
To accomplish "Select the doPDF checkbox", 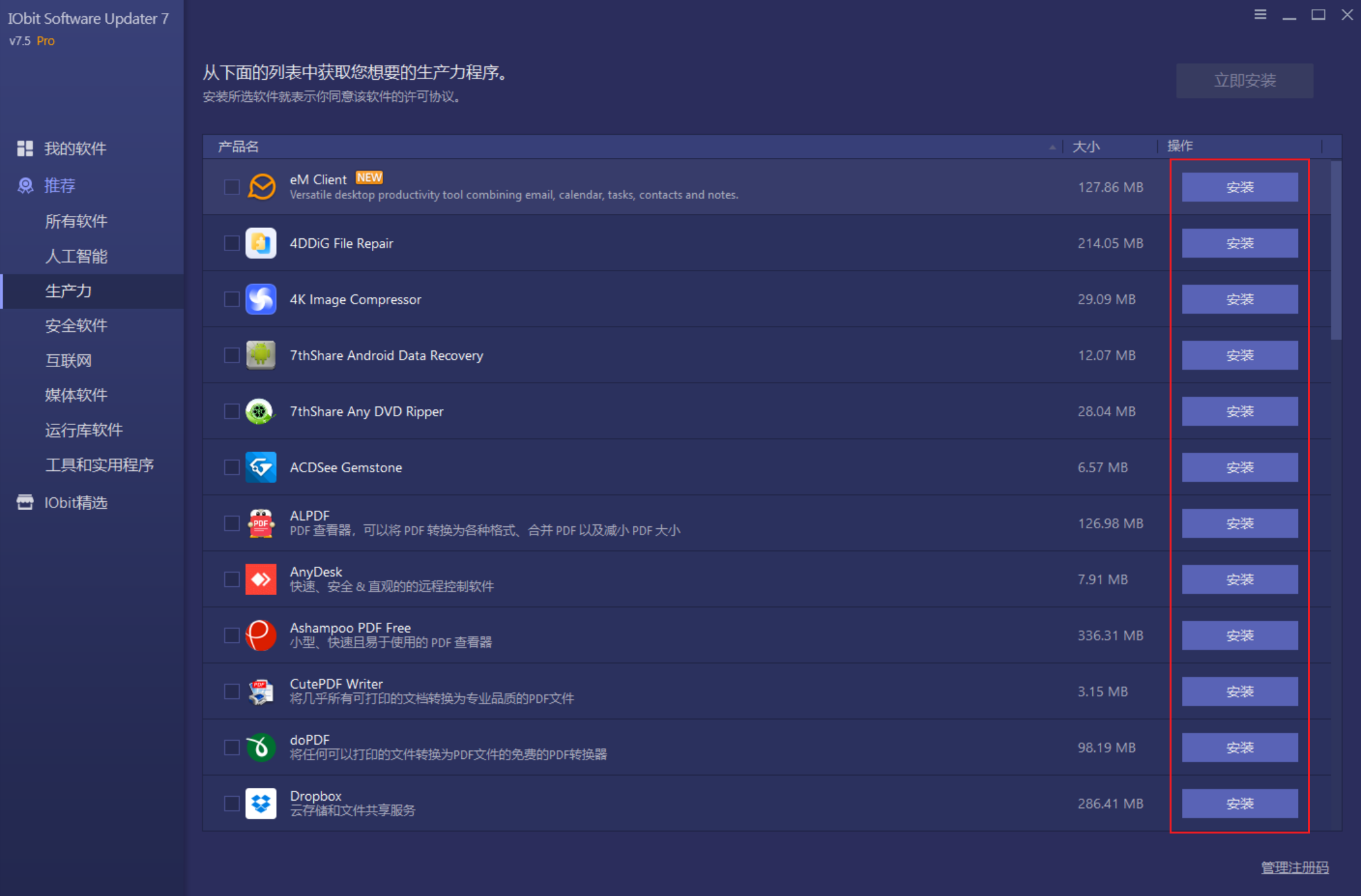I will pyautogui.click(x=231, y=747).
